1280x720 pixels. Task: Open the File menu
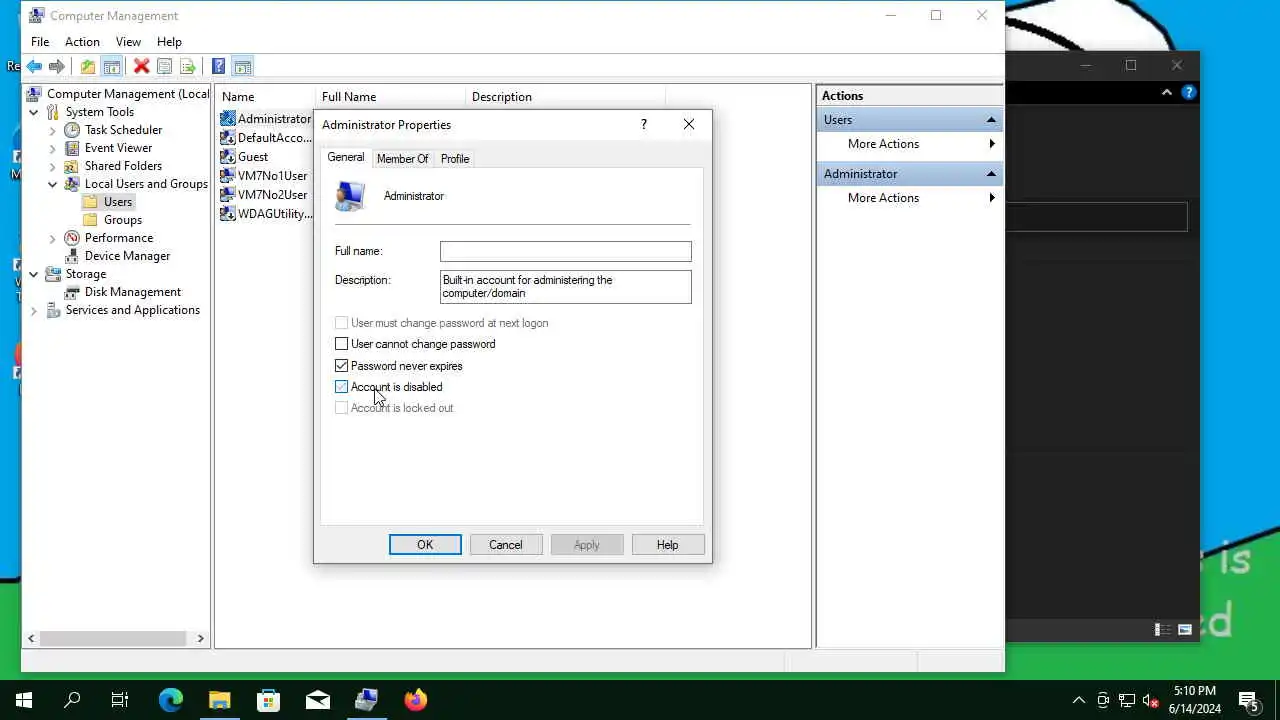(x=40, y=42)
